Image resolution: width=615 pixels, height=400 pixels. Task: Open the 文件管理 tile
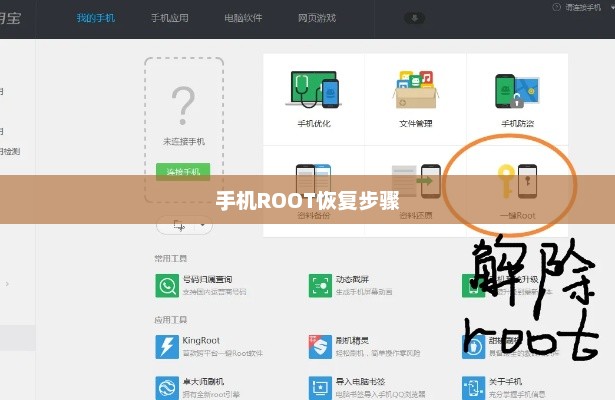pyautogui.click(x=416, y=100)
